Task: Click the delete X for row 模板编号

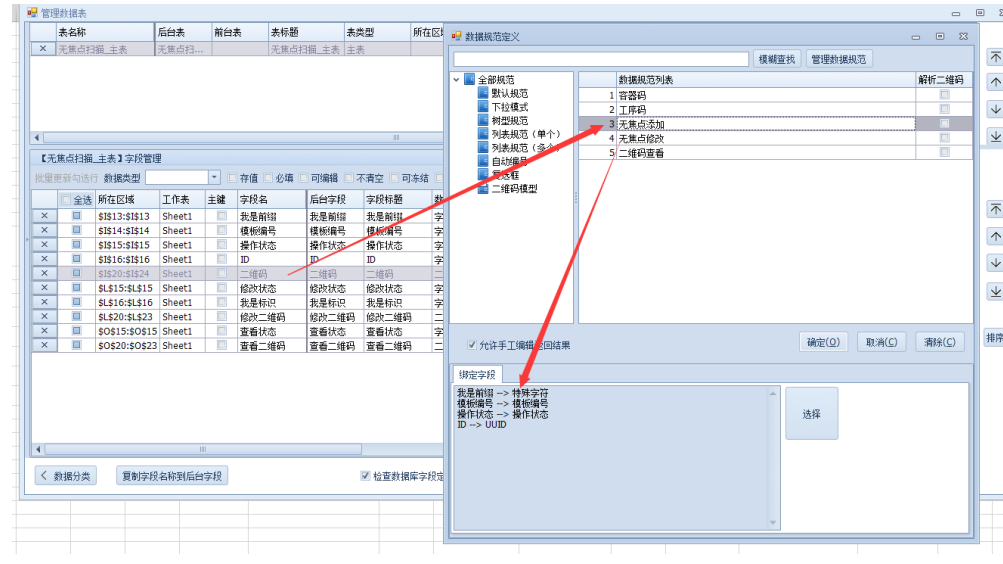Action: 44,231
